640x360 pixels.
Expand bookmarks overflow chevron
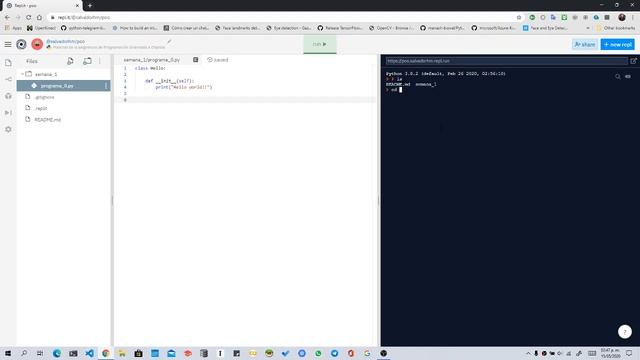(588, 28)
